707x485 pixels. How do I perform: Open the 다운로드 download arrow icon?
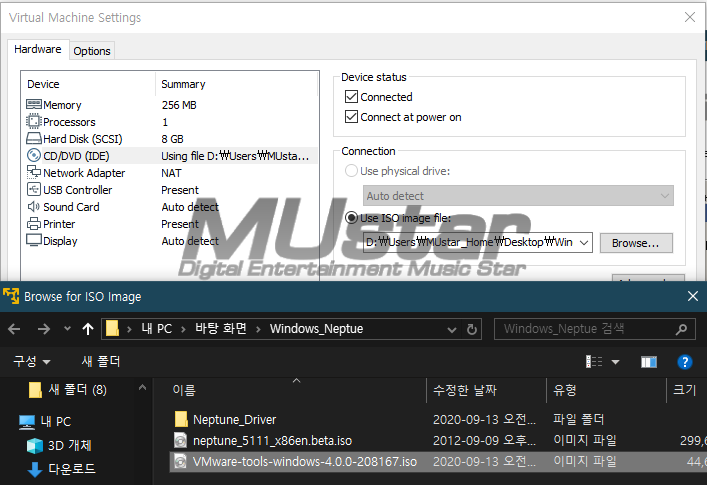(35, 469)
